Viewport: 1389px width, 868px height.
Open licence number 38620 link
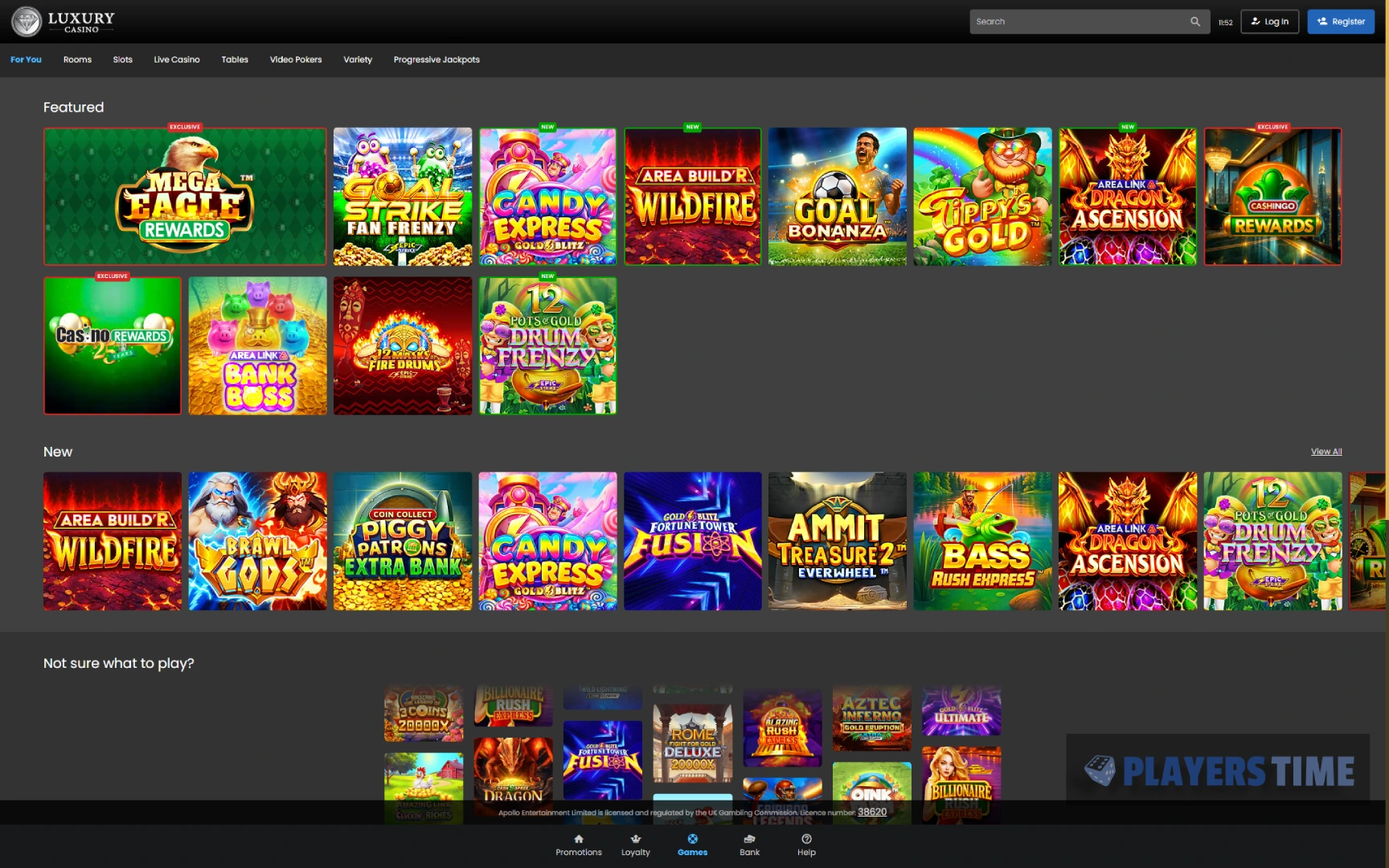tap(872, 812)
